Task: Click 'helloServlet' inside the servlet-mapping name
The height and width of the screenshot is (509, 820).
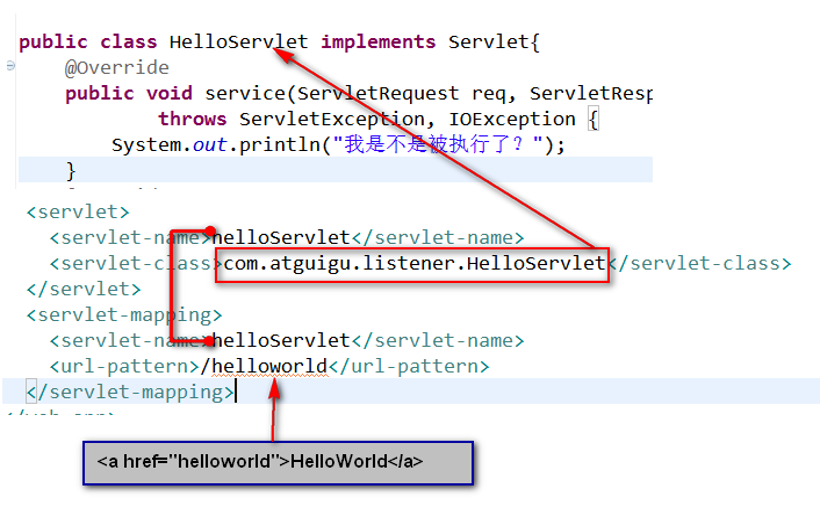Action: [280, 341]
